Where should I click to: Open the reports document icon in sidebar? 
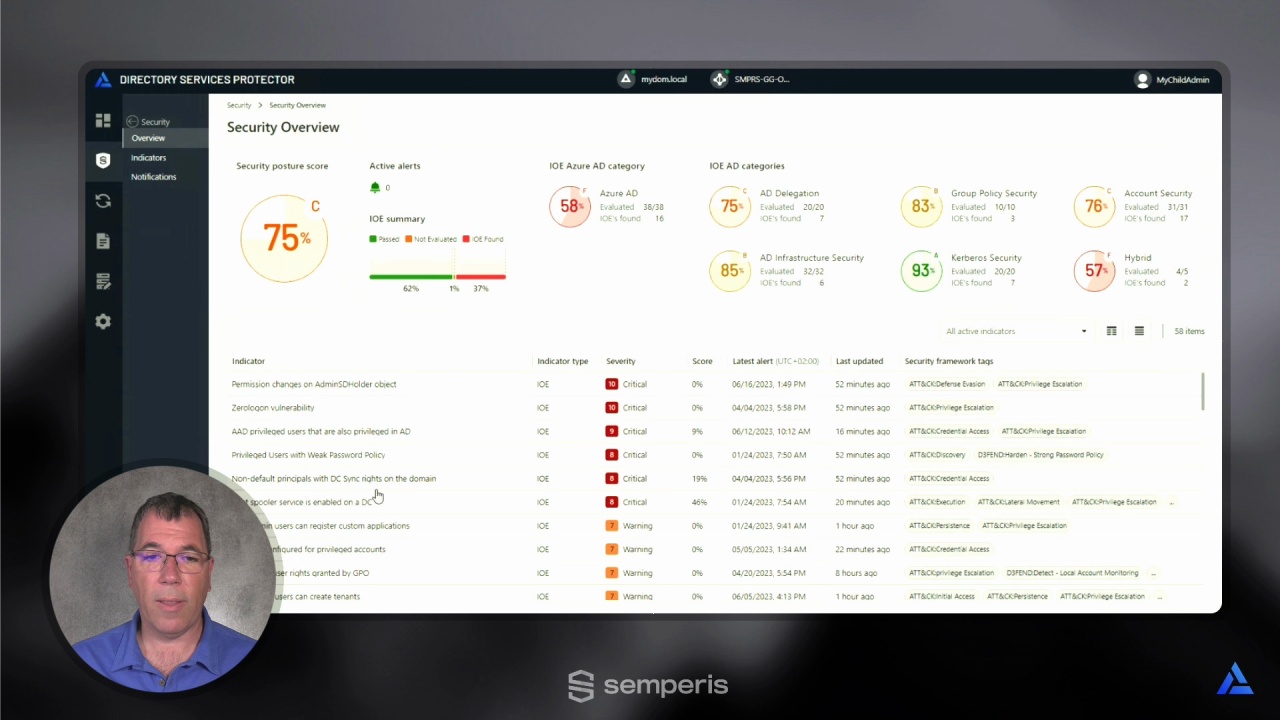[103, 241]
